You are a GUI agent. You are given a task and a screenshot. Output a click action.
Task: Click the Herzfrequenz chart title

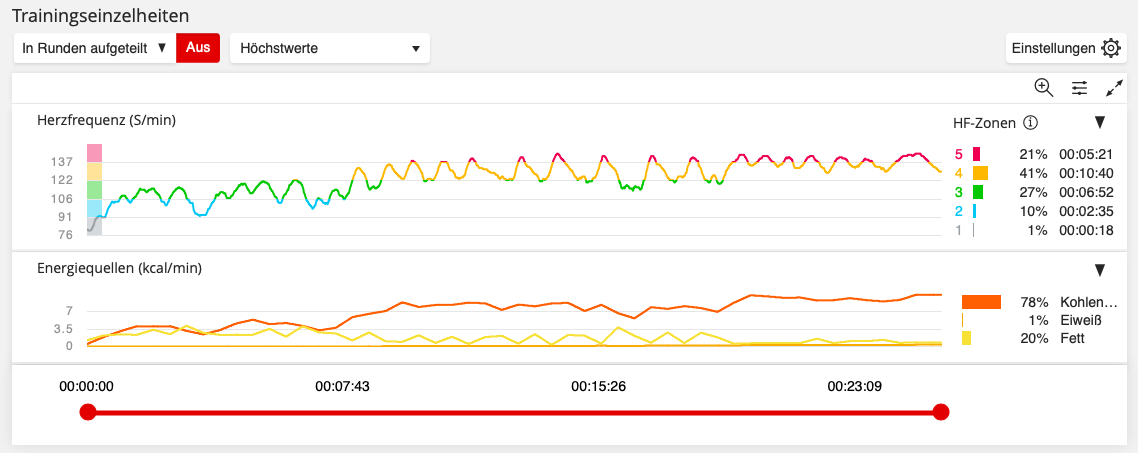point(107,121)
